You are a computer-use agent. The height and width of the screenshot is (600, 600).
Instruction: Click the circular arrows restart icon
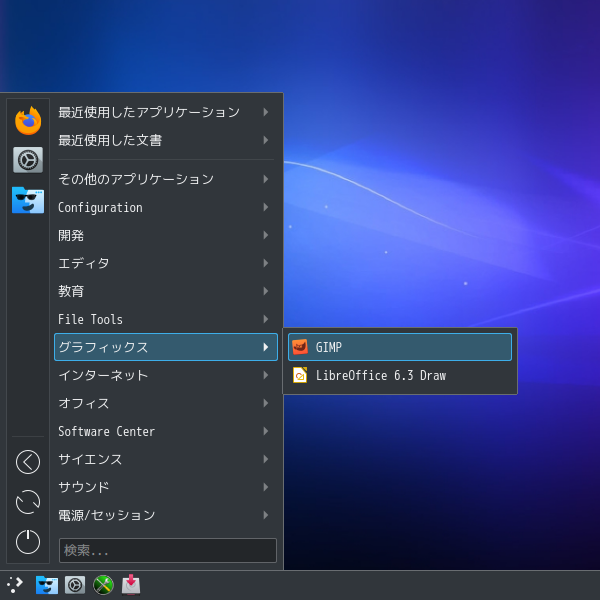28,502
